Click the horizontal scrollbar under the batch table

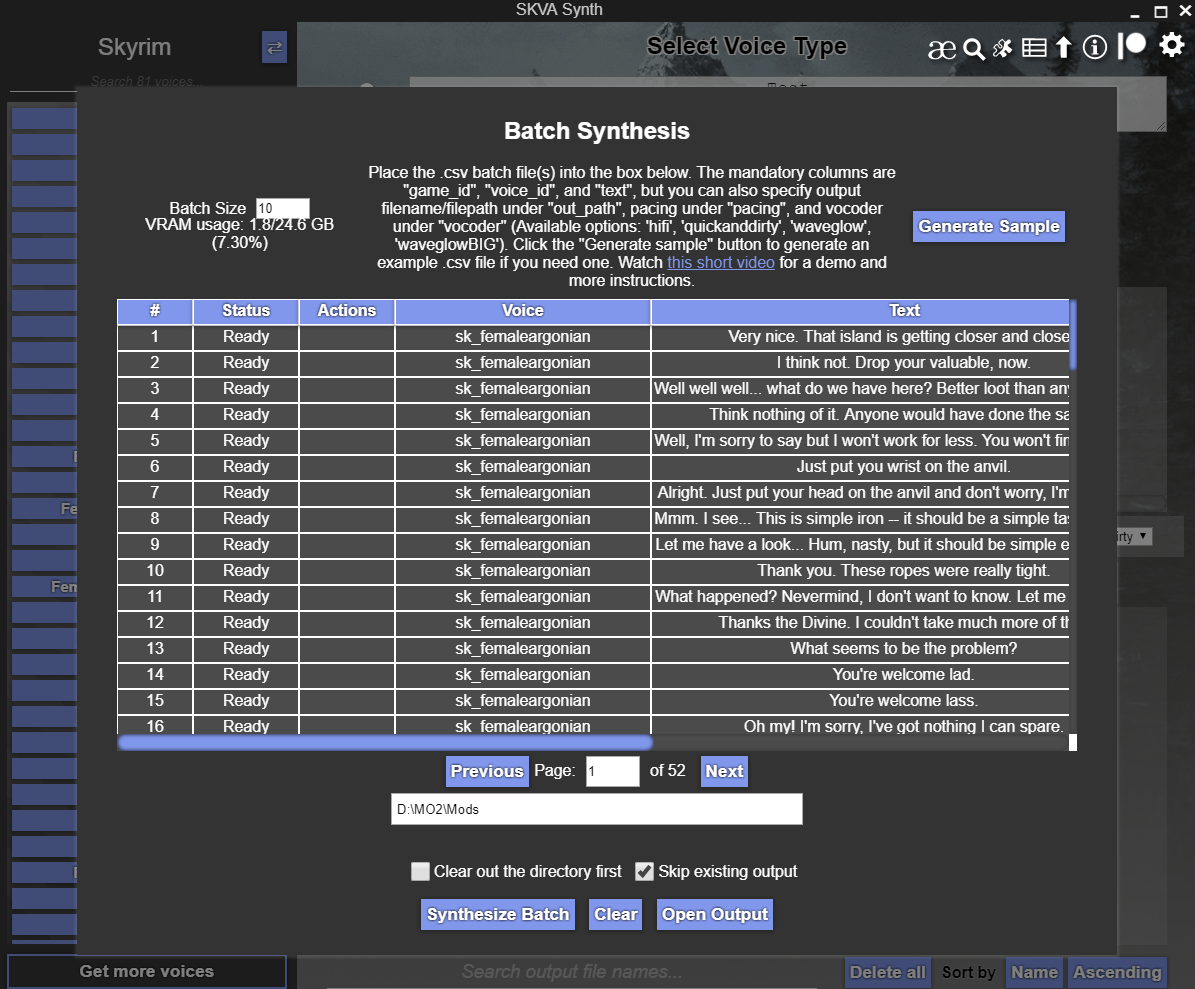click(385, 742)
